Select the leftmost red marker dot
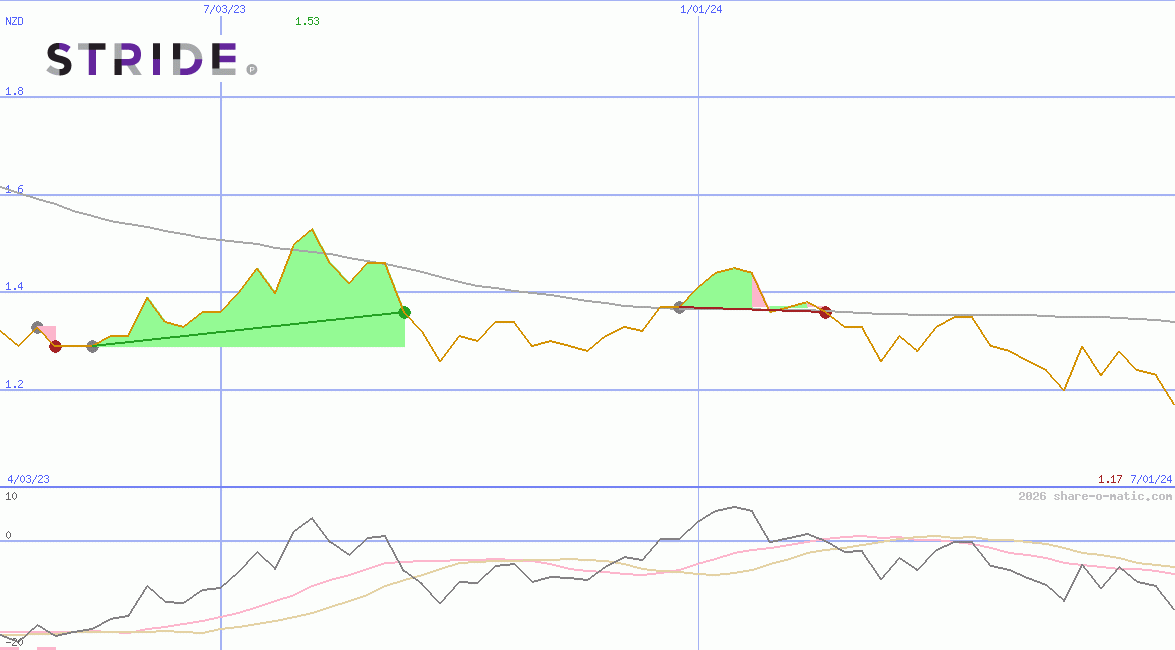 coord(55,346)
